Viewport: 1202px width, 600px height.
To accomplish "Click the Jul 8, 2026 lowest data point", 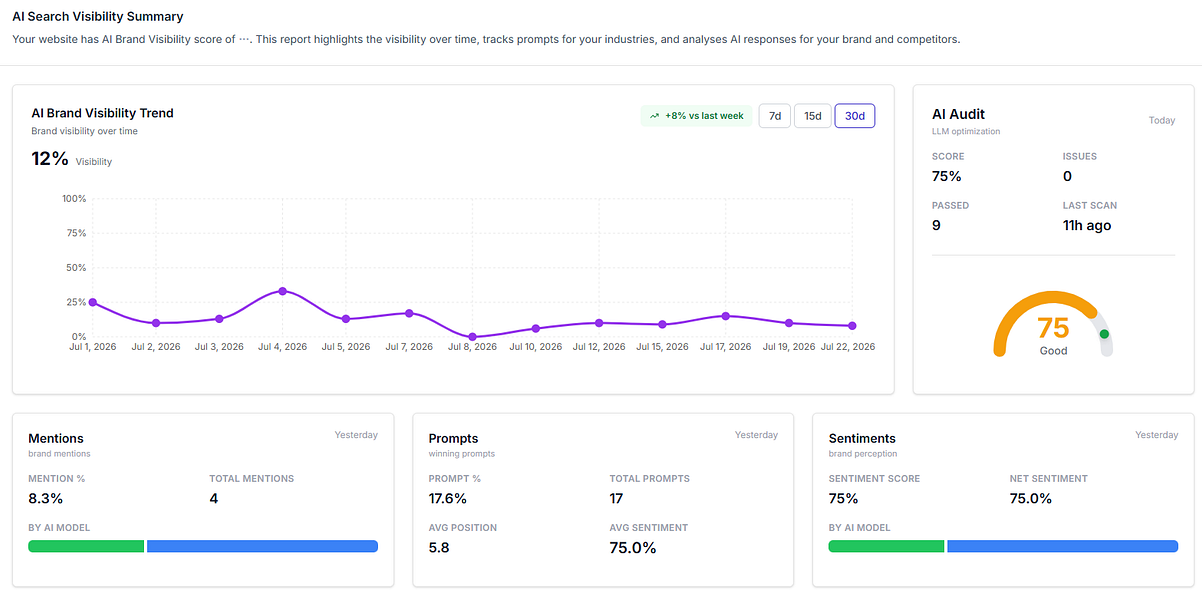I will tap(472, 337).
